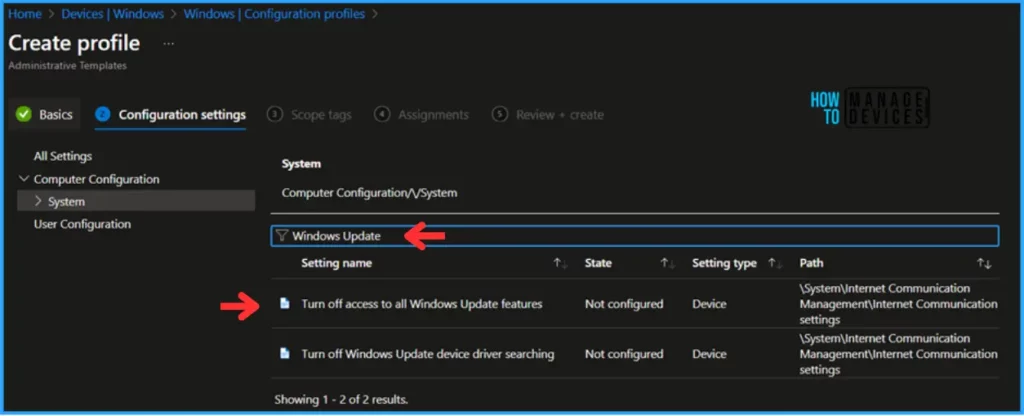Click the filter funnel icon
Viewport: 1024px width, 416px height.
pos(281,236)
